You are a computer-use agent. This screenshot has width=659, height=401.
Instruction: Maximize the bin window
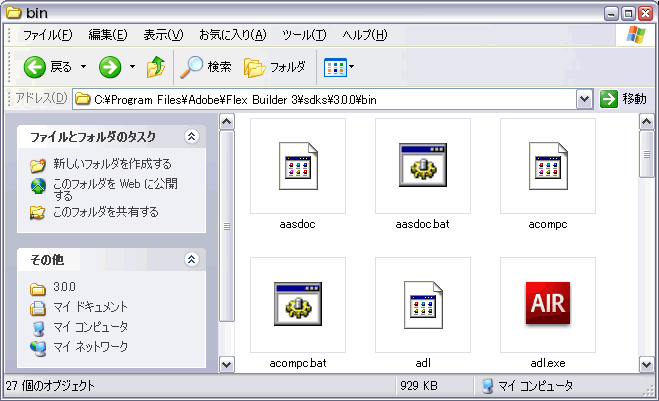point(628,13)
